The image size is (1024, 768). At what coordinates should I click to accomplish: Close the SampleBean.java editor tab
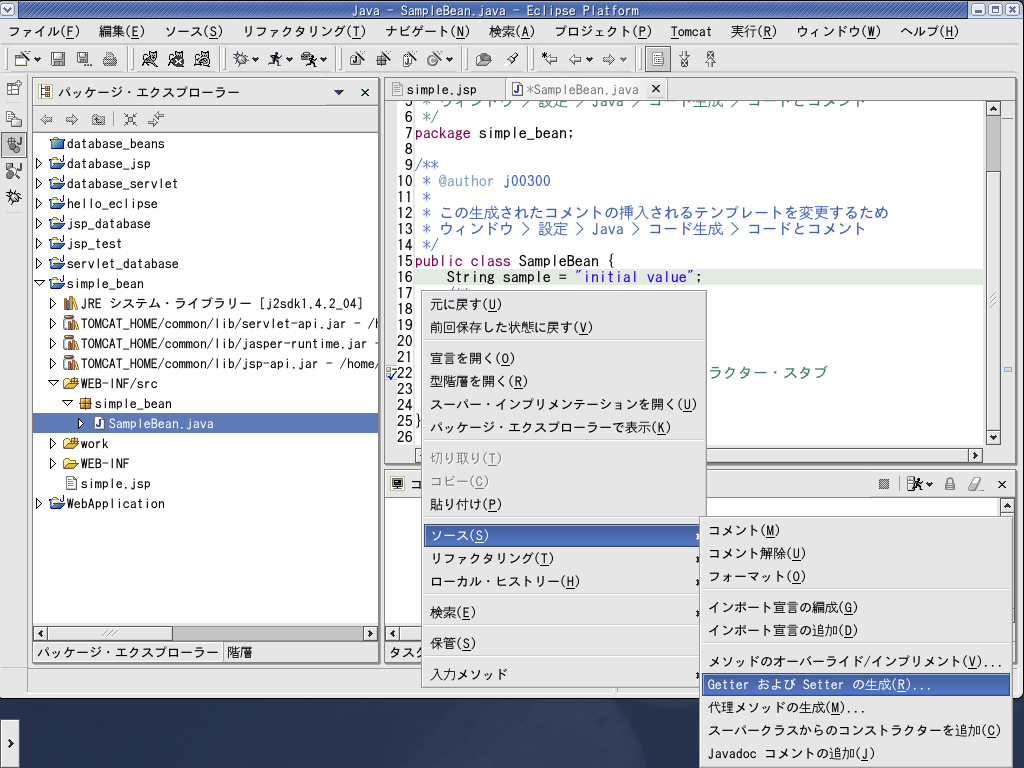coord(656,89)
